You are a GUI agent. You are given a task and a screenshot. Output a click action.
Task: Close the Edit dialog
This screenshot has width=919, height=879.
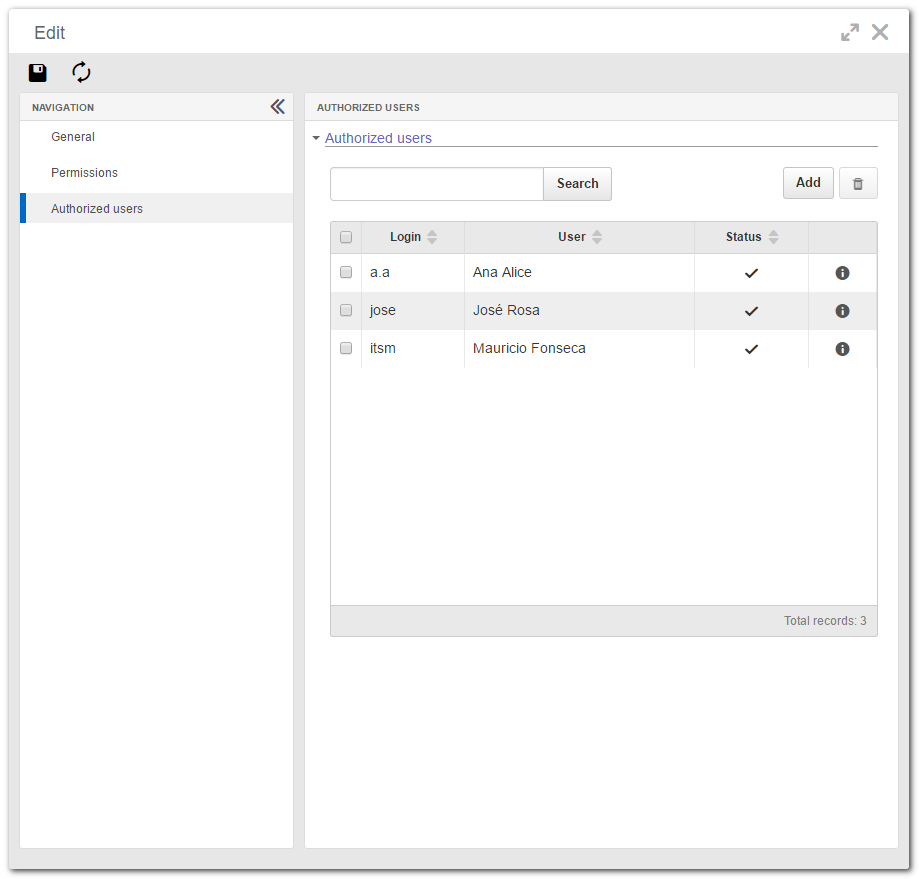point(880,32)
